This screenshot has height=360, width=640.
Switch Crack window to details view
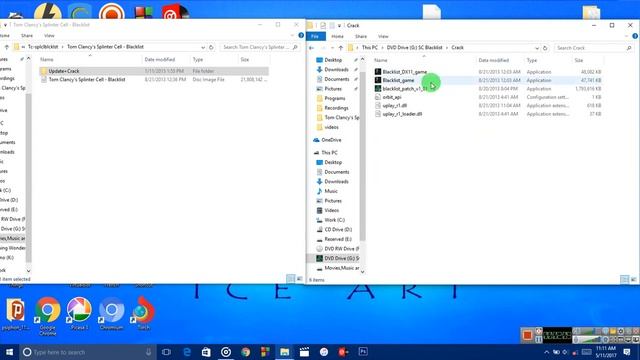tap(624, 279)
